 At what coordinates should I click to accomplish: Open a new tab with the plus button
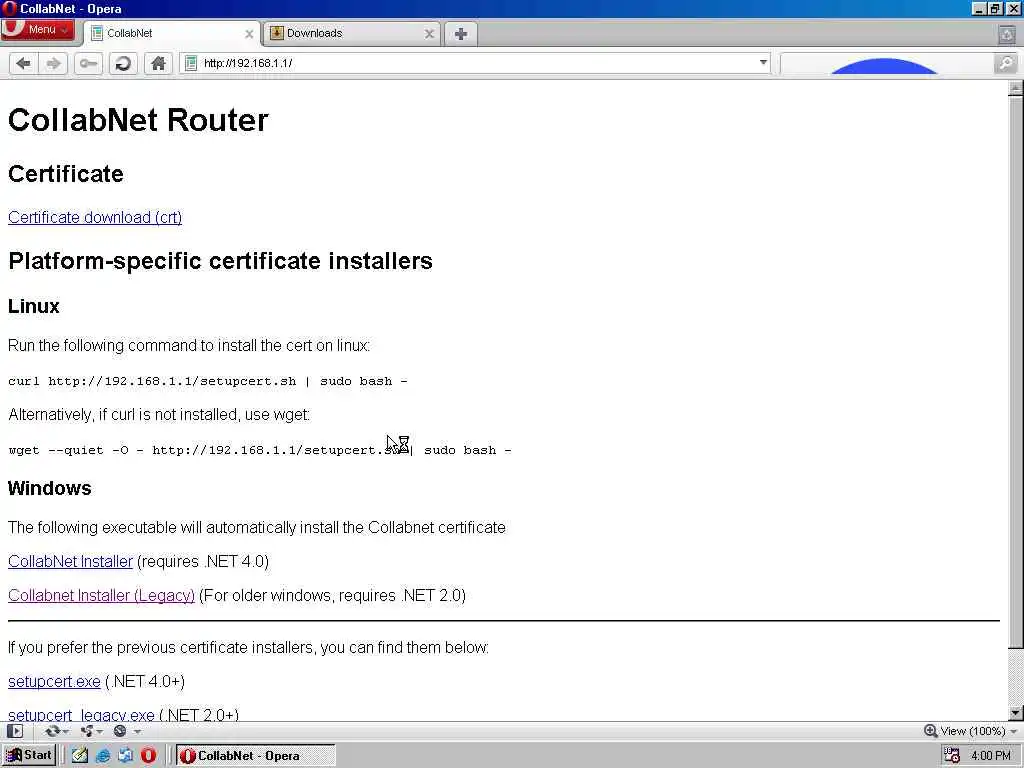point(461,34)
